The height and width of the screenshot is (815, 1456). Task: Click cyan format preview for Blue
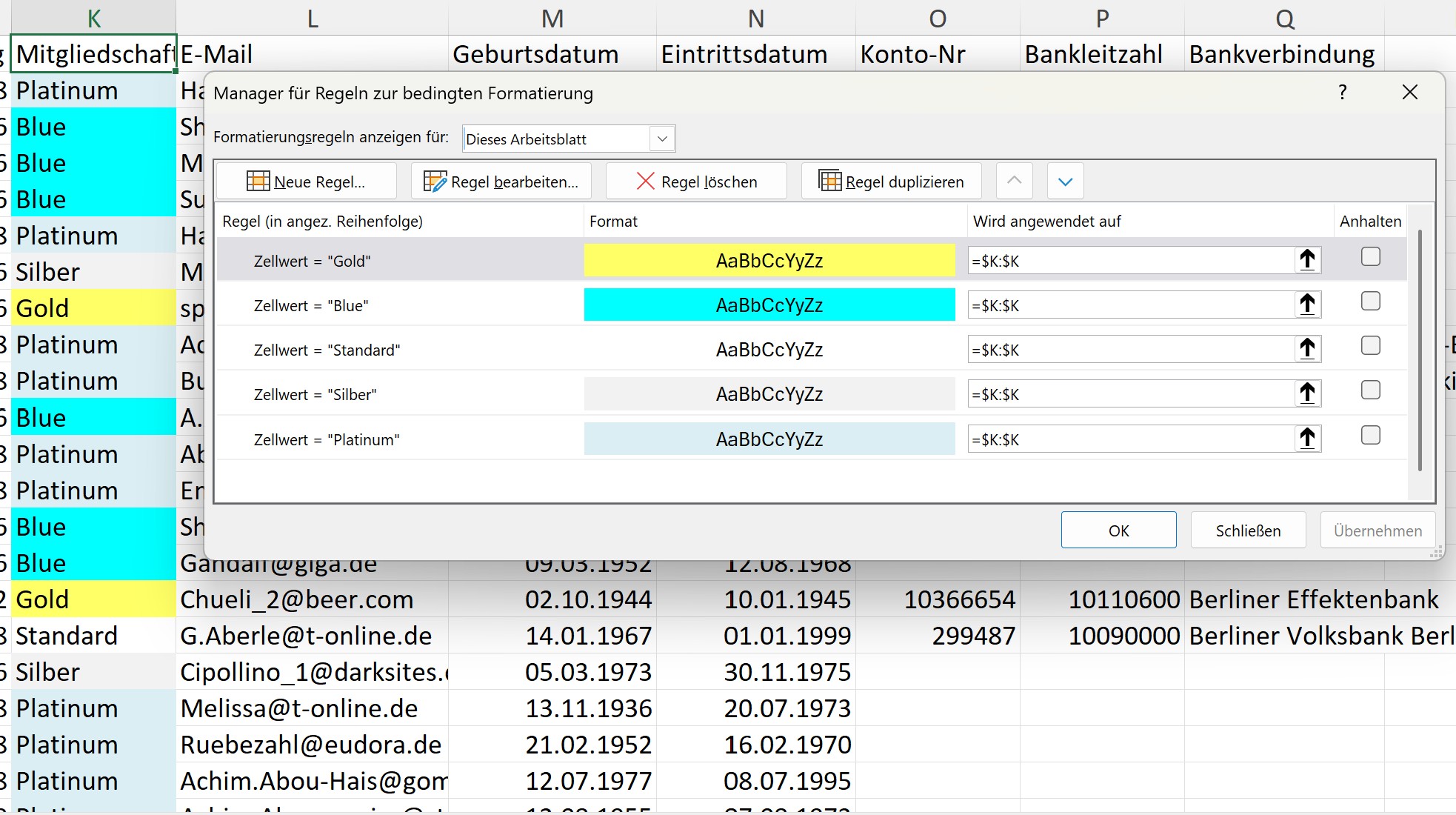pos(769,305)
